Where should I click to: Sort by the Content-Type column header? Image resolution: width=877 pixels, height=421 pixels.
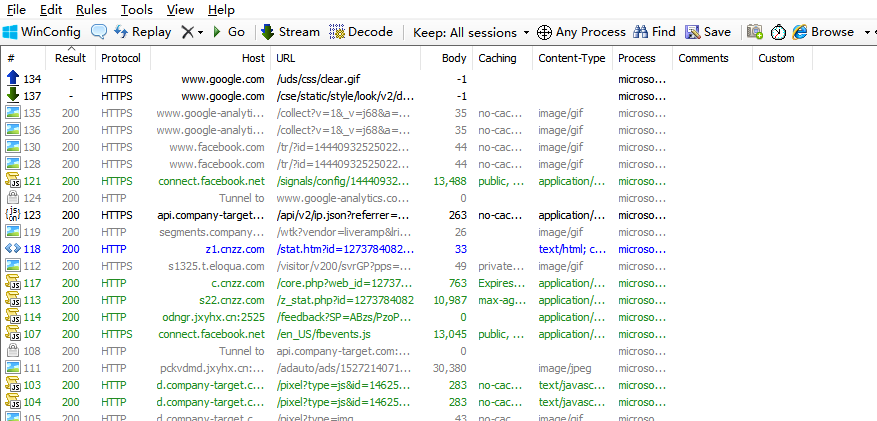coord(572,58)
